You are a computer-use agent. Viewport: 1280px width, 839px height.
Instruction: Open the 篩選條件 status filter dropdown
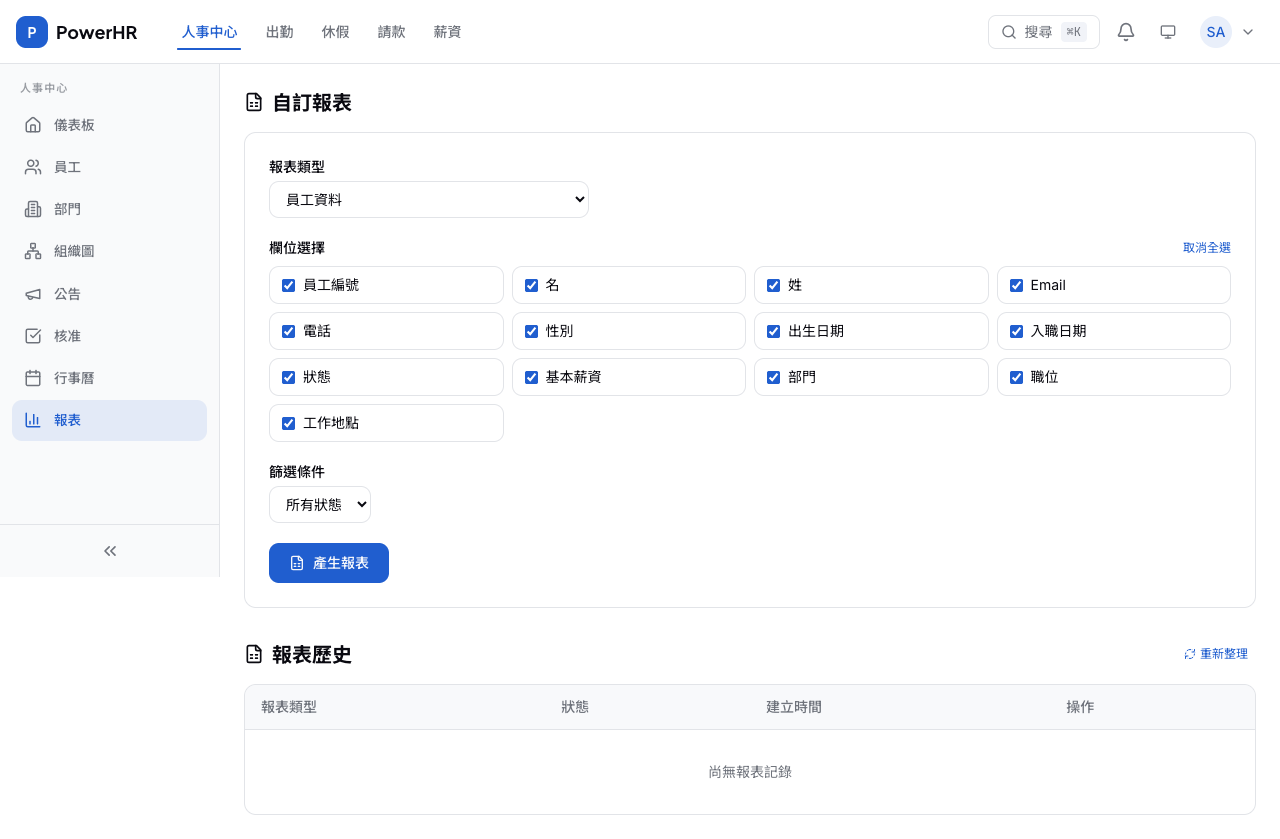coord(319,504)
